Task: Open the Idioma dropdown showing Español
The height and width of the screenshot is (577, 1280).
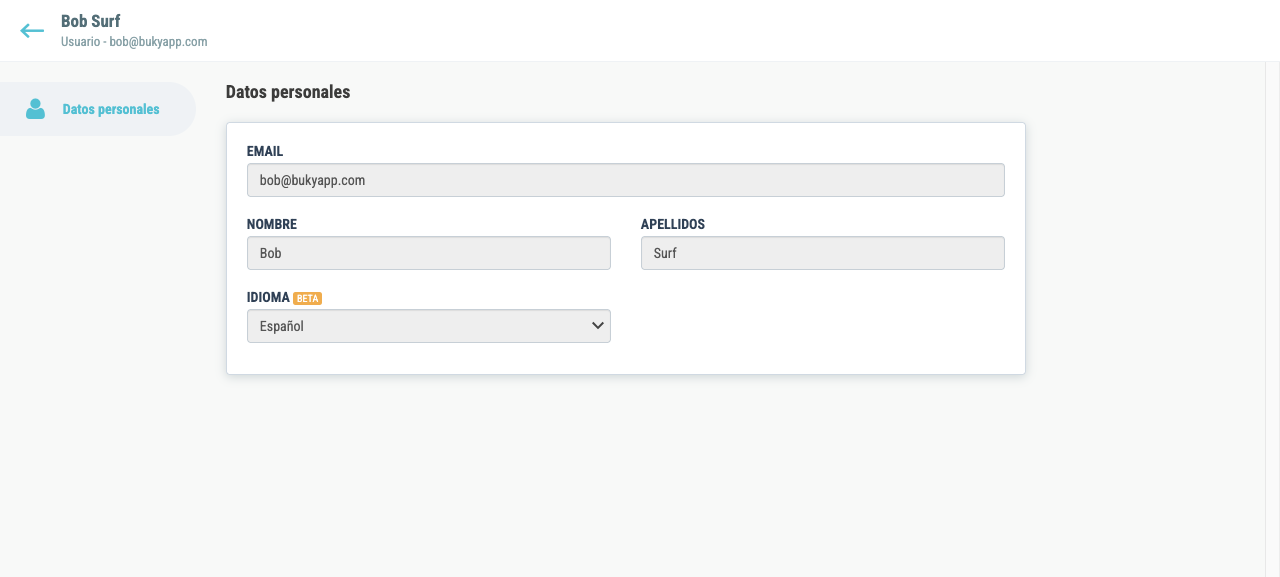Action: pyautogui.click(x=429, y=326)
